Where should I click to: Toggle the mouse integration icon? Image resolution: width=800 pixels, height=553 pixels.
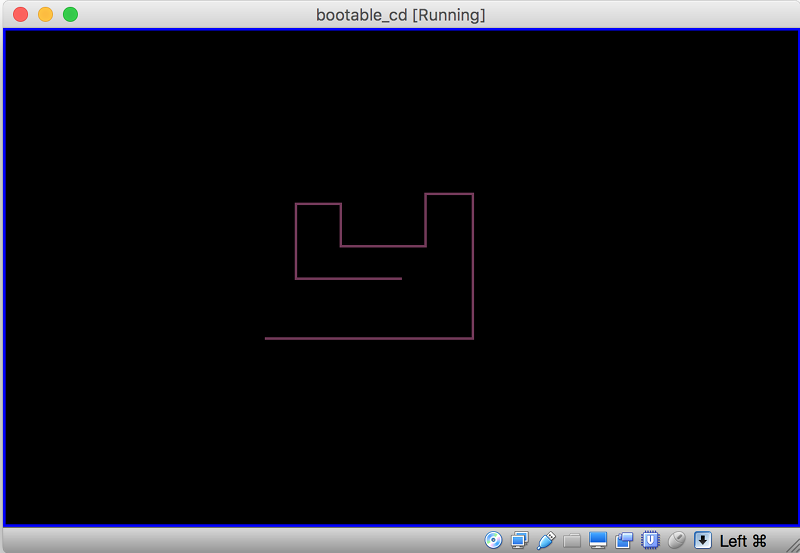(x=677, y=541)
